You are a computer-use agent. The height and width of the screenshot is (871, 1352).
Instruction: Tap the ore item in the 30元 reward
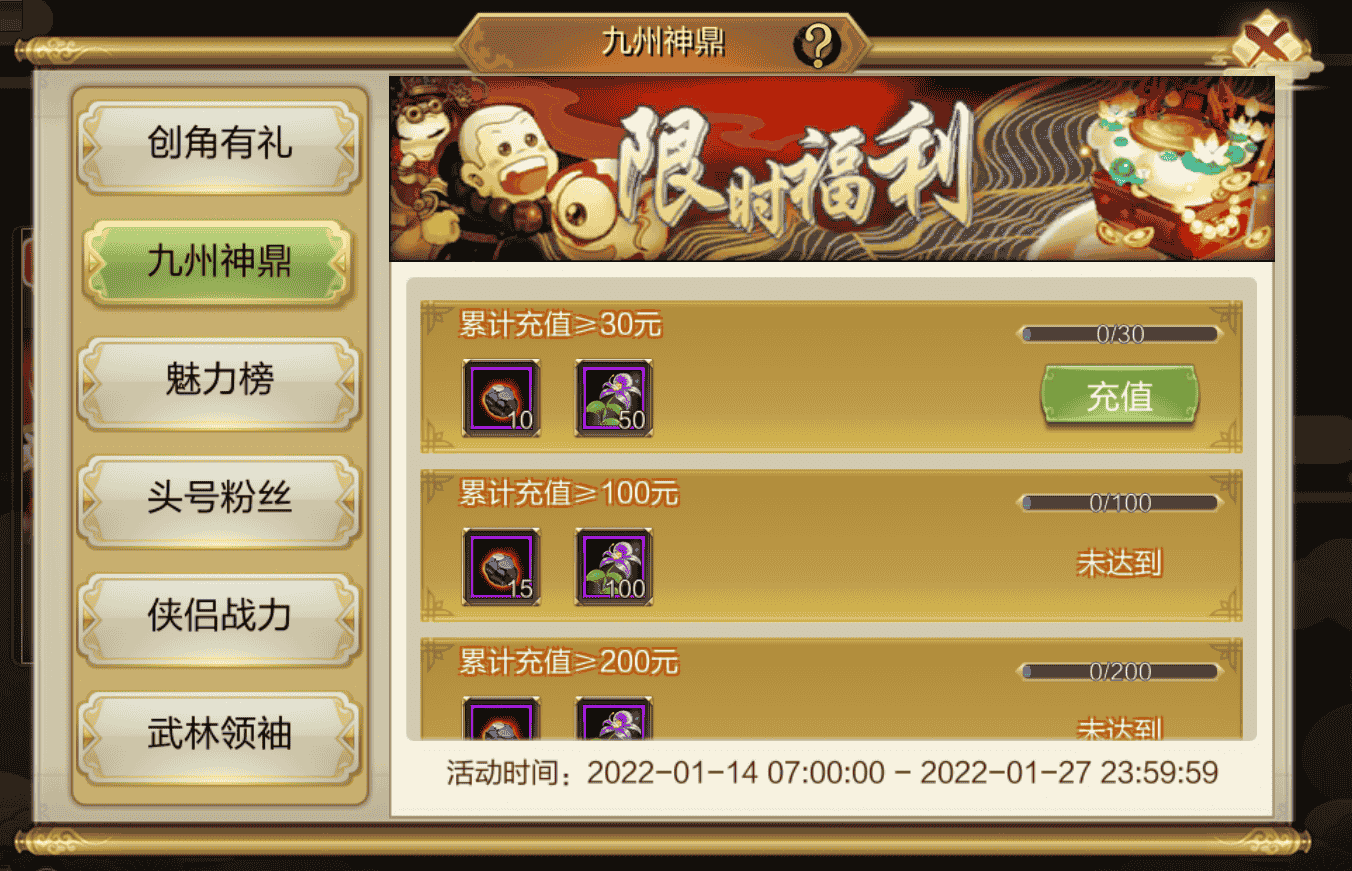501,398
